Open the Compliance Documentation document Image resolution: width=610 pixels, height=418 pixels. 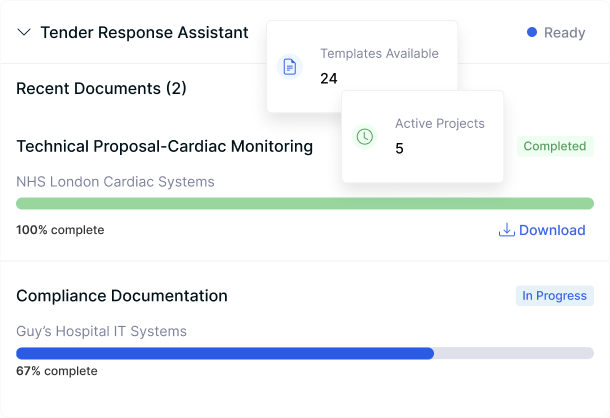(122, 296)
